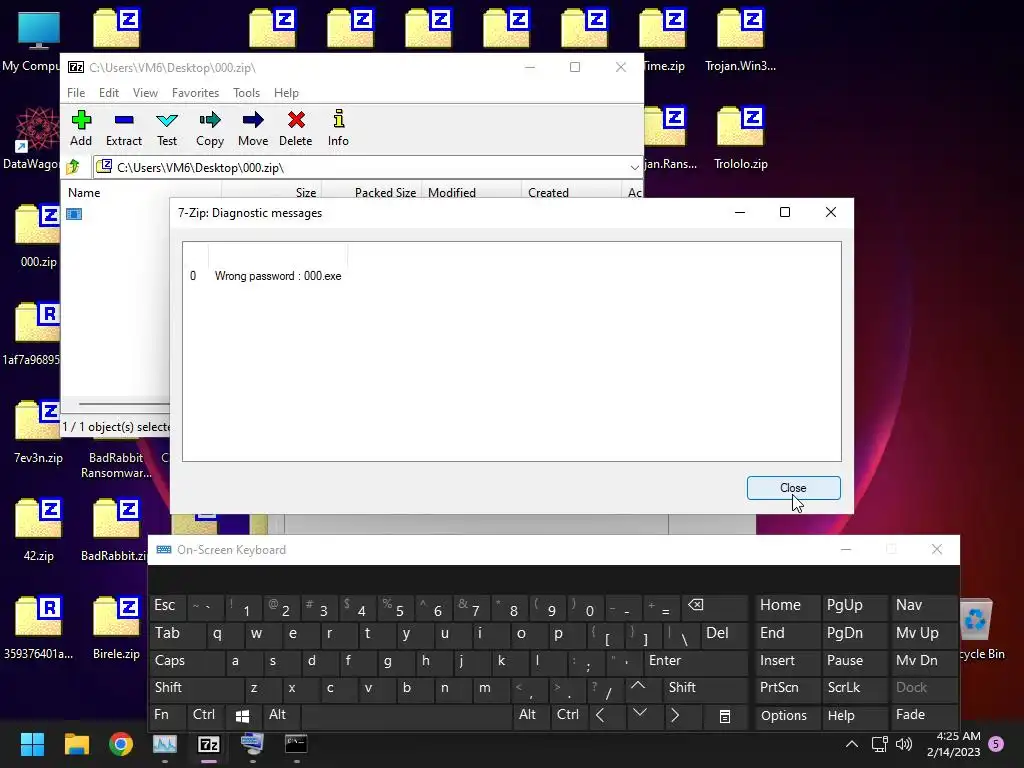Viewport: 1024px width, 768px height.
Task: Select the file entry icon in archive list
Action: pyautogui.click(x=74, y=214)
